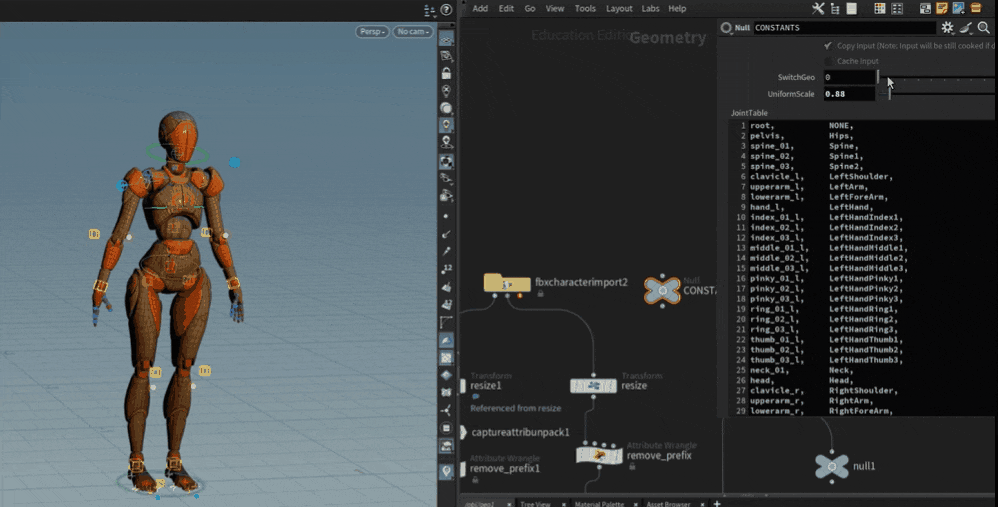This screenshot has height=507, width=998.
Task: Toggle the point numbers '12' display icon
Action: [x=447, y=268]
